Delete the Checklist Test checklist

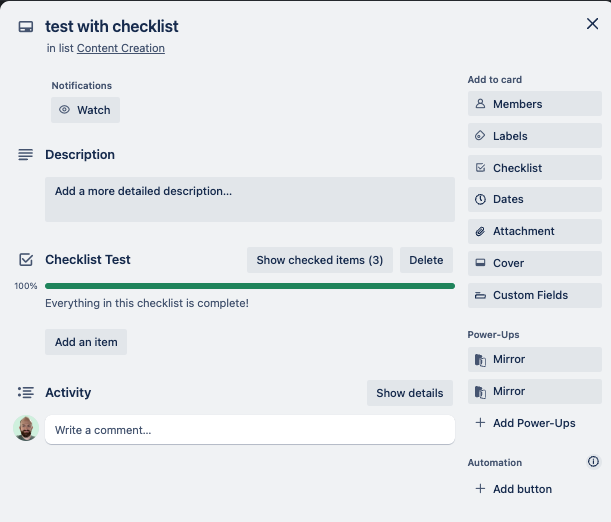tap(426, 260)
